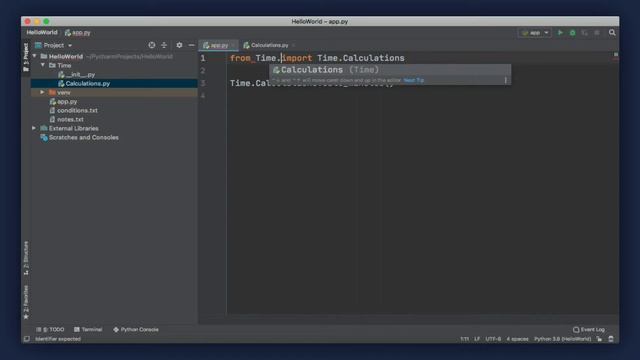
Task: Click the Python 3.8 interpreter status entry
Action: (562, 339)
